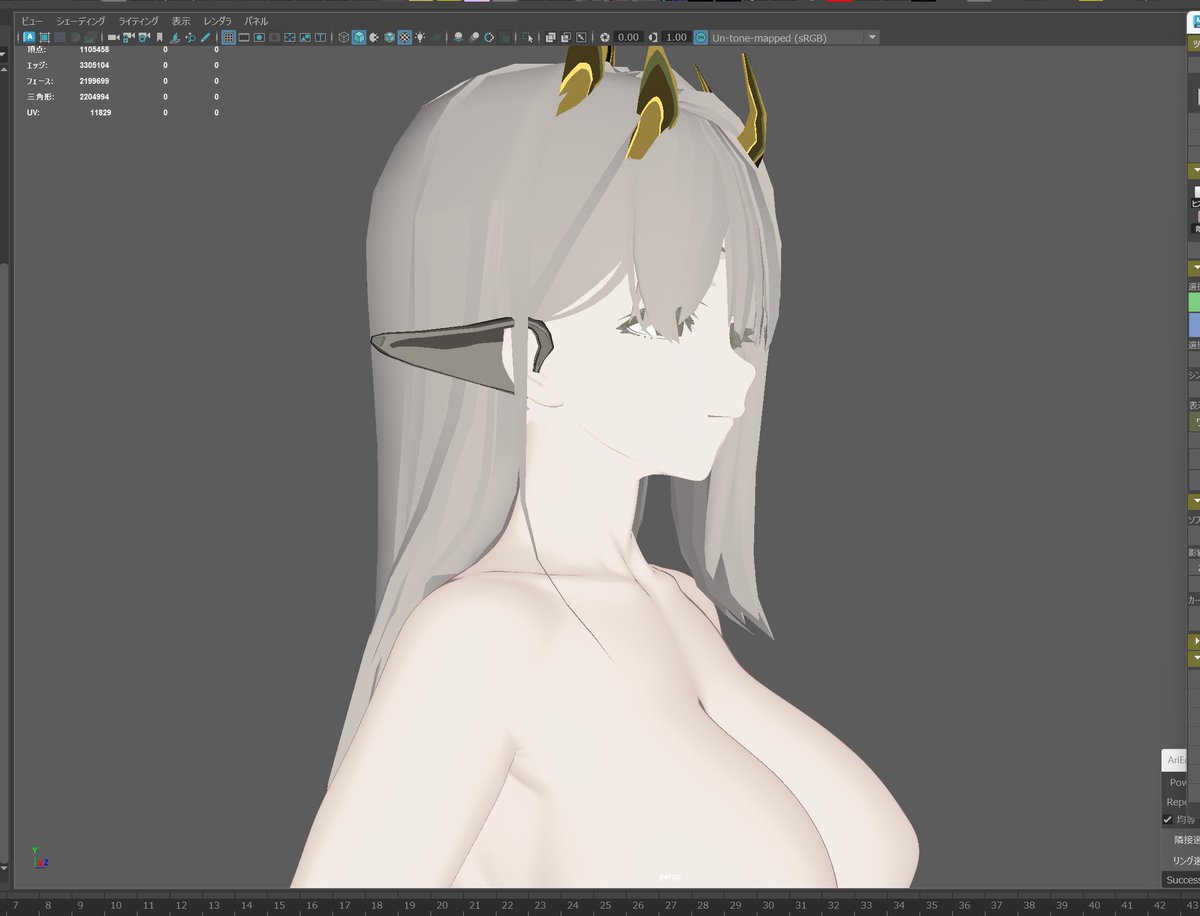Image resolution: width=1200 pixels, height=916 pixels.
Task: Click the exposure value field 0.00
Action: (x=629, y=37)
